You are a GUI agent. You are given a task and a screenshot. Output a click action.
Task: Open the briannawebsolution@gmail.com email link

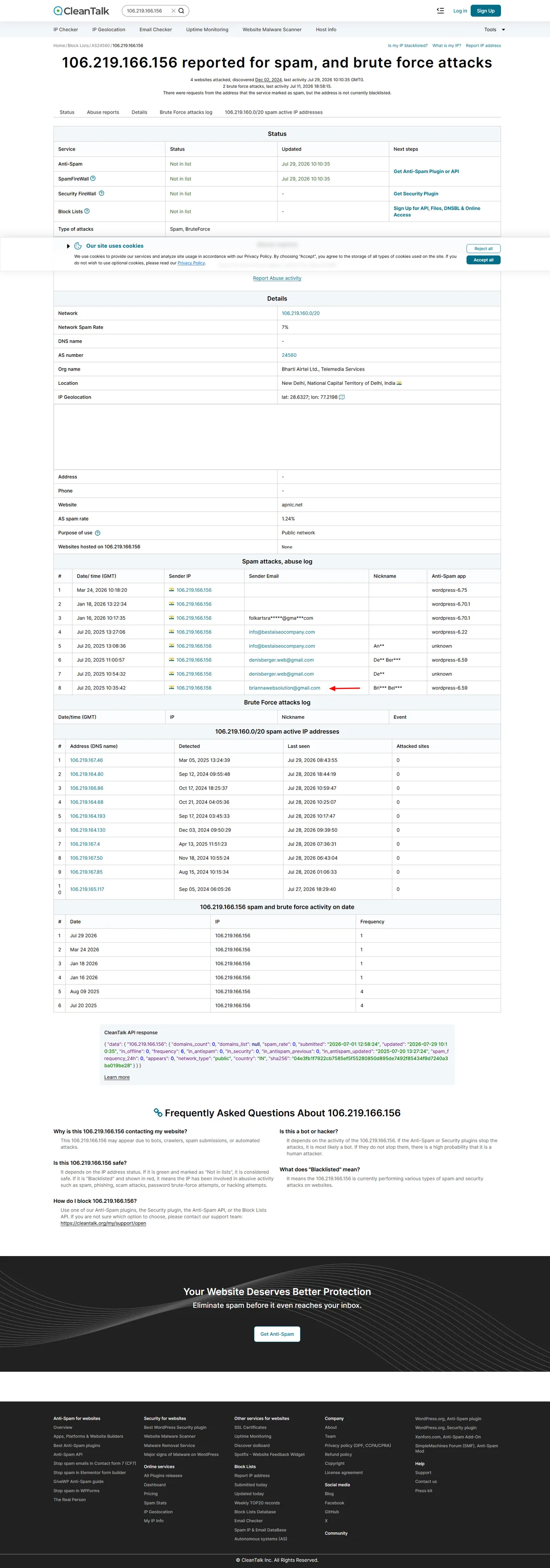[x=284, y=688]
